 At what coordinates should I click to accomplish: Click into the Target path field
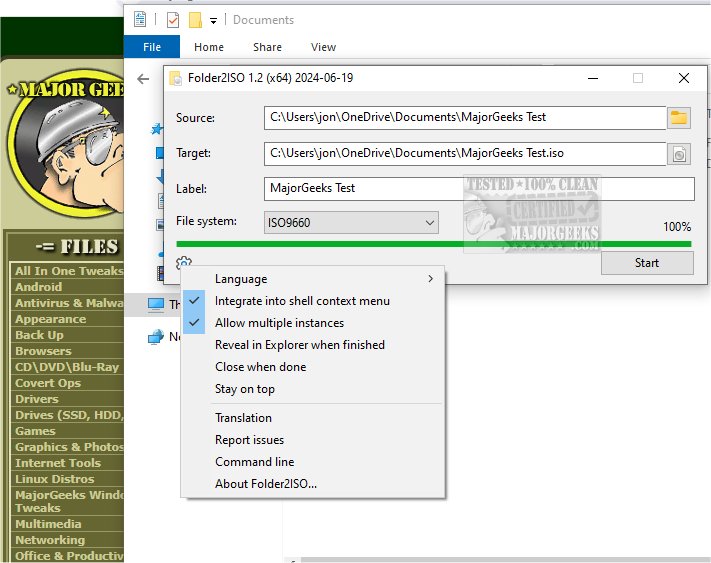click(x=465, y=154)
